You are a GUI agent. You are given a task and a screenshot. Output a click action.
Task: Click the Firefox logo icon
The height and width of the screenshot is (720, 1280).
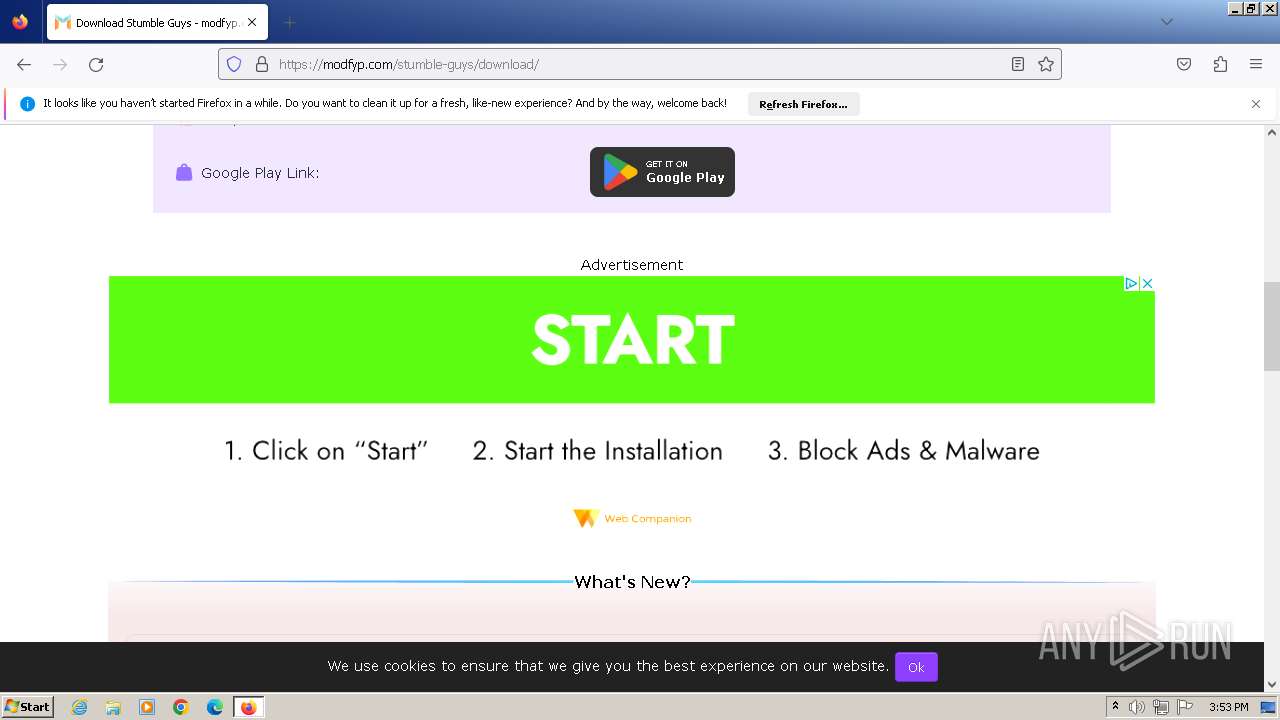tap(20, 21)
